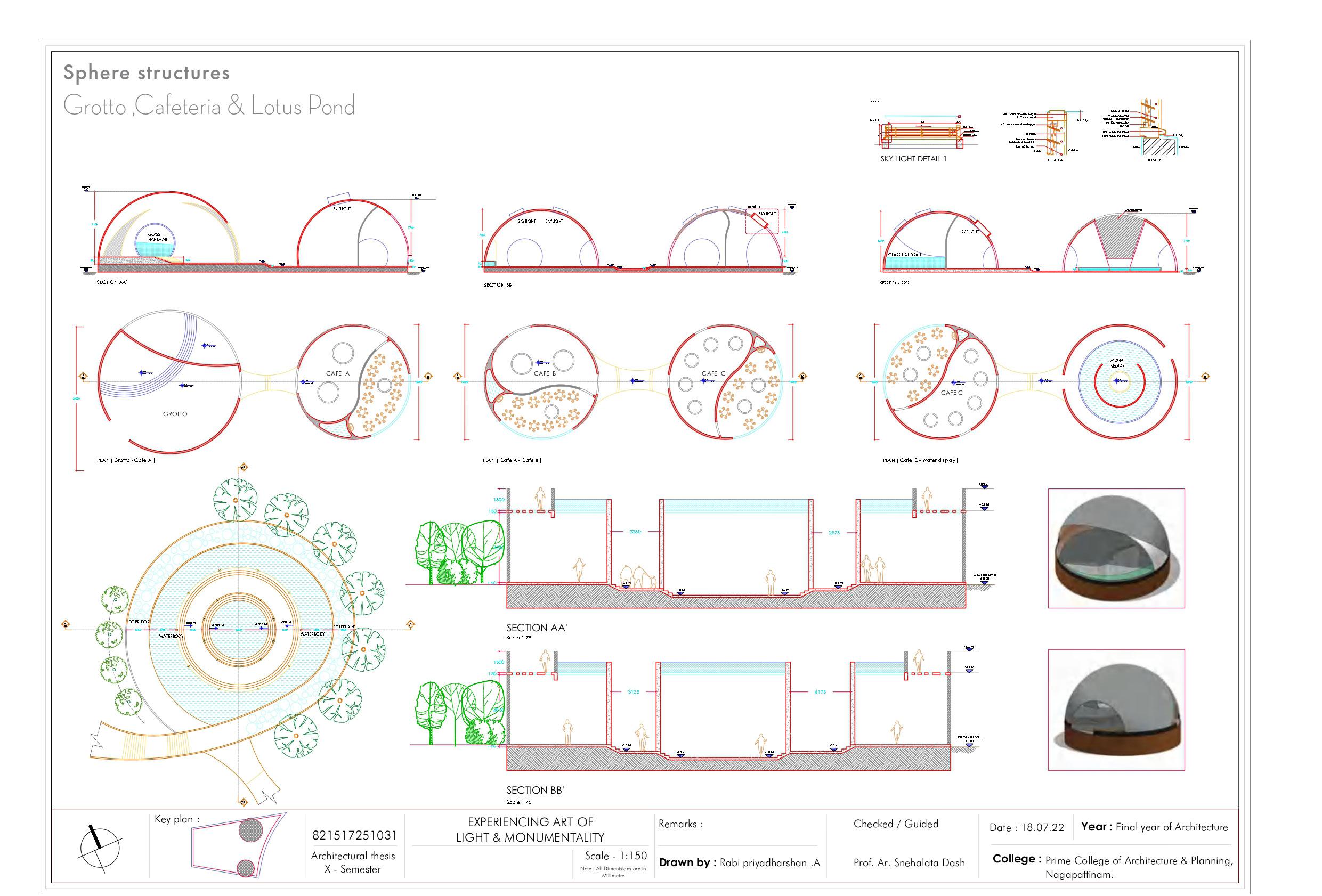
Task: Open the upper 3D dome render image
Action: pyautogui.click(x=1116, y=548)
